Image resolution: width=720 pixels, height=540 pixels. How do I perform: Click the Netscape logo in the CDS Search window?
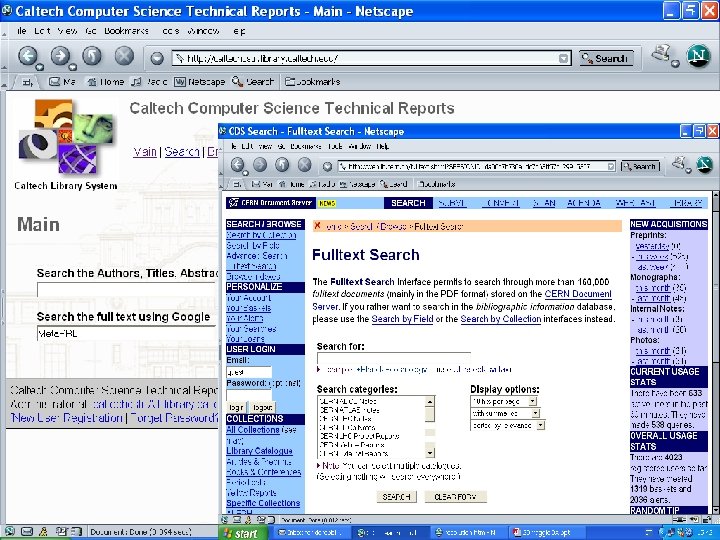(704, 165)
